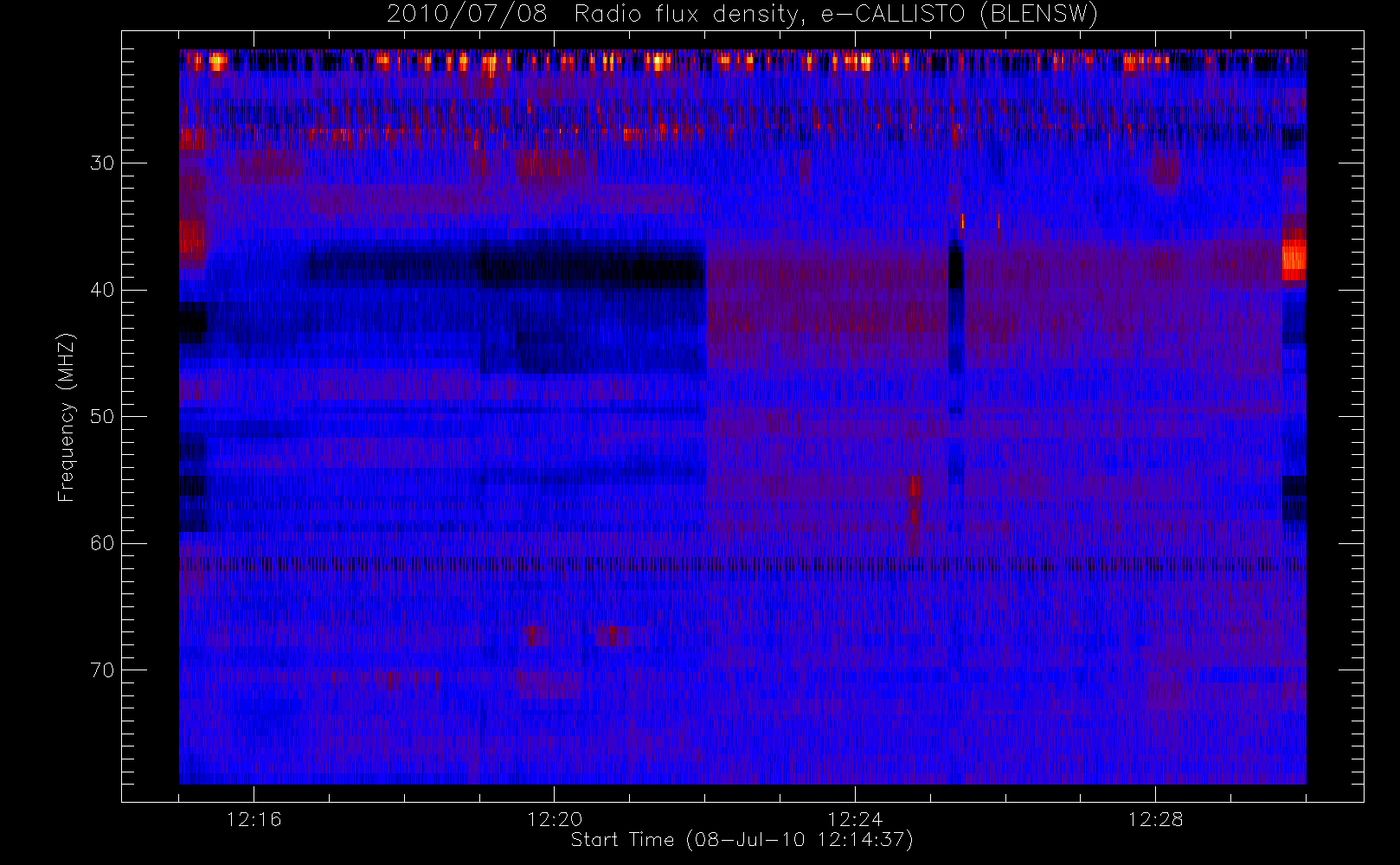
Task: Click the bright yellow-red burst near 38 MHz at right edge
Action: coord(1294,260)
